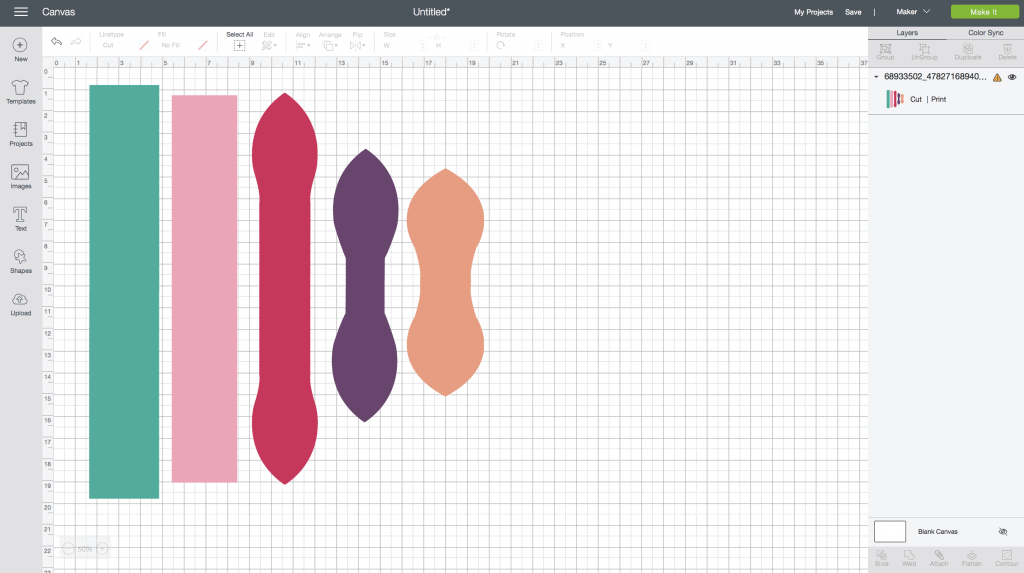The height and width of the screenshot is (573, 1024).
Task: Select the Text tool
Action: [20, 216]
